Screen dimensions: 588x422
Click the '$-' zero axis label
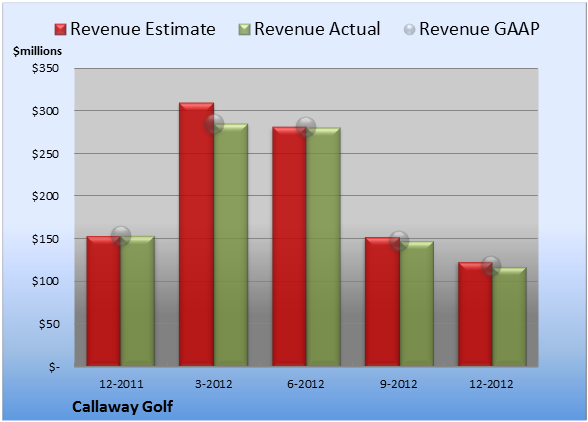pos(54,367)
